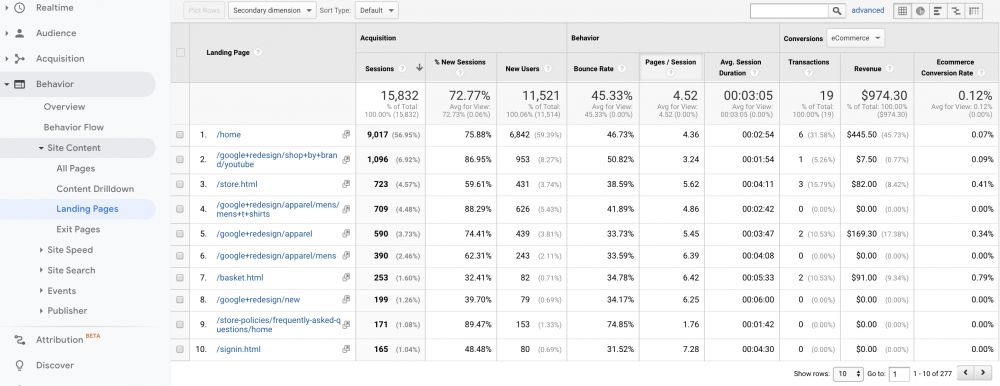Open the /store.html landing page link
Screen dimensions: 1000x386
pyautogui.click(x=237, y=184)
